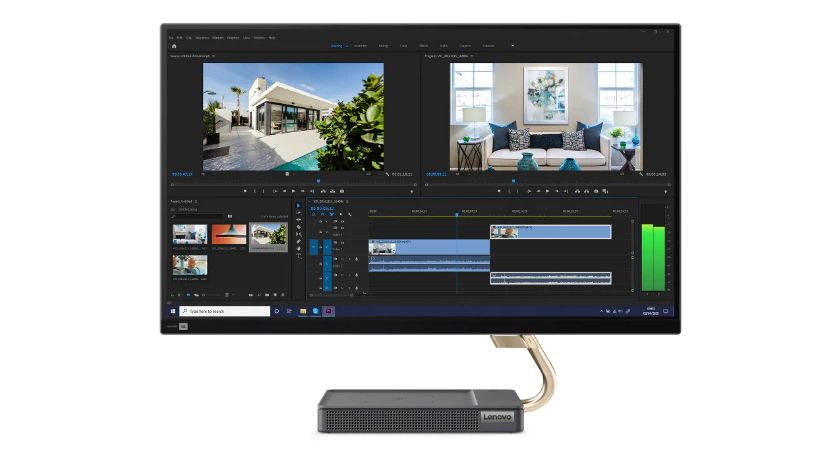Click the Home icon below the menu bar
820x450 pixels.
(x=174, y=46)
